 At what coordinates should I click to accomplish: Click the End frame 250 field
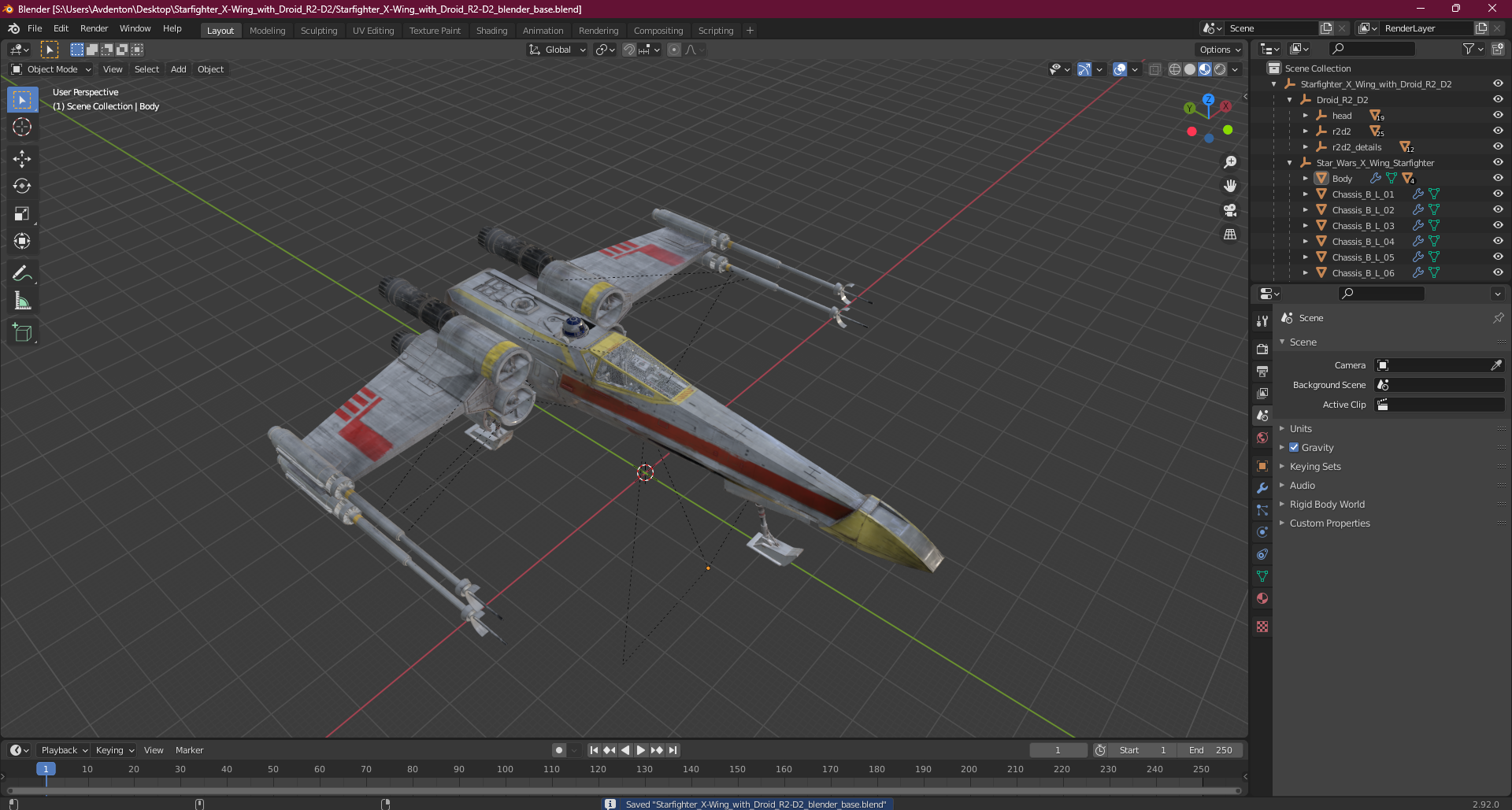pos(1211,750)
